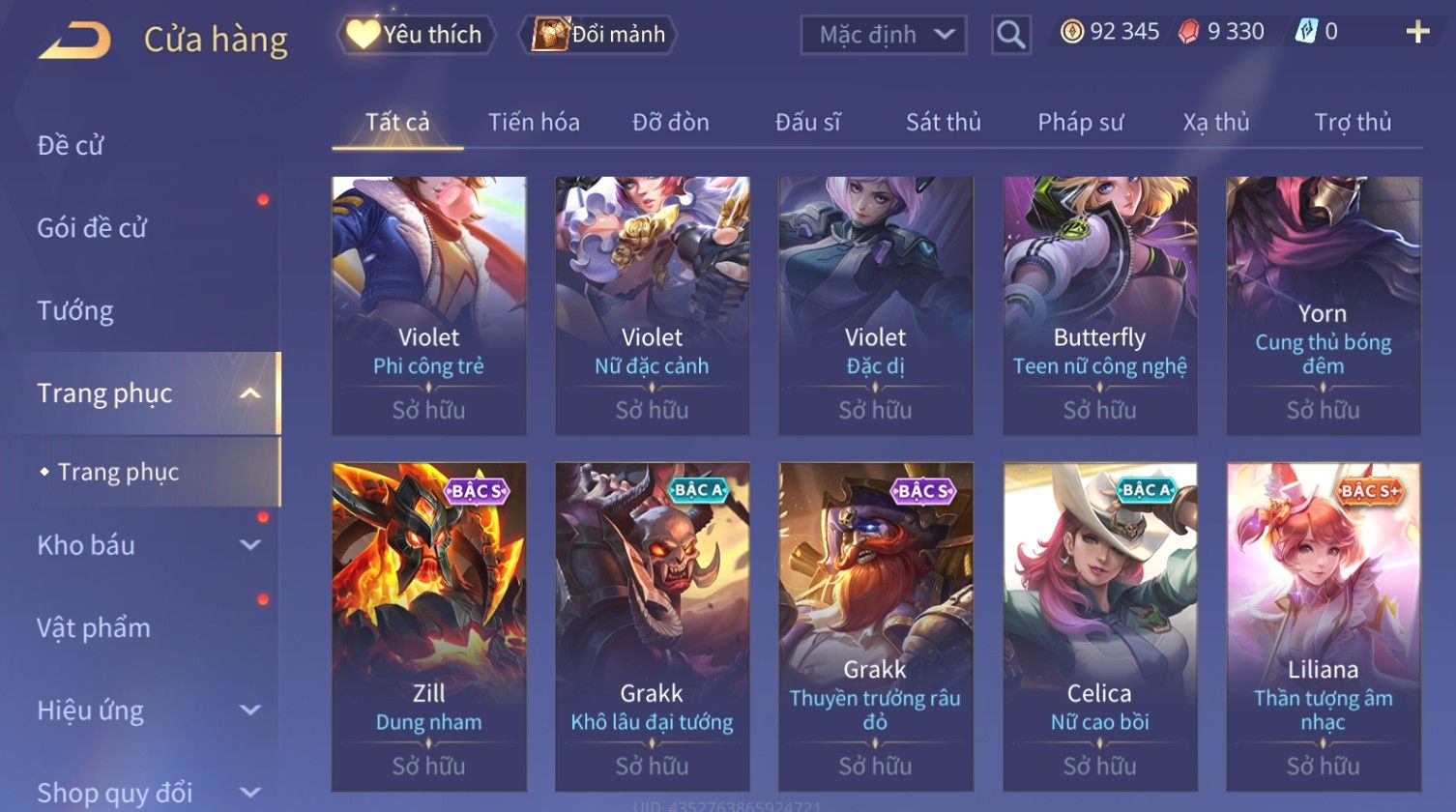The width and height of the screenshot is (1456, 812).
Task: Open the Mặc định sort dropdown
Action: click(x=884, y=35)
